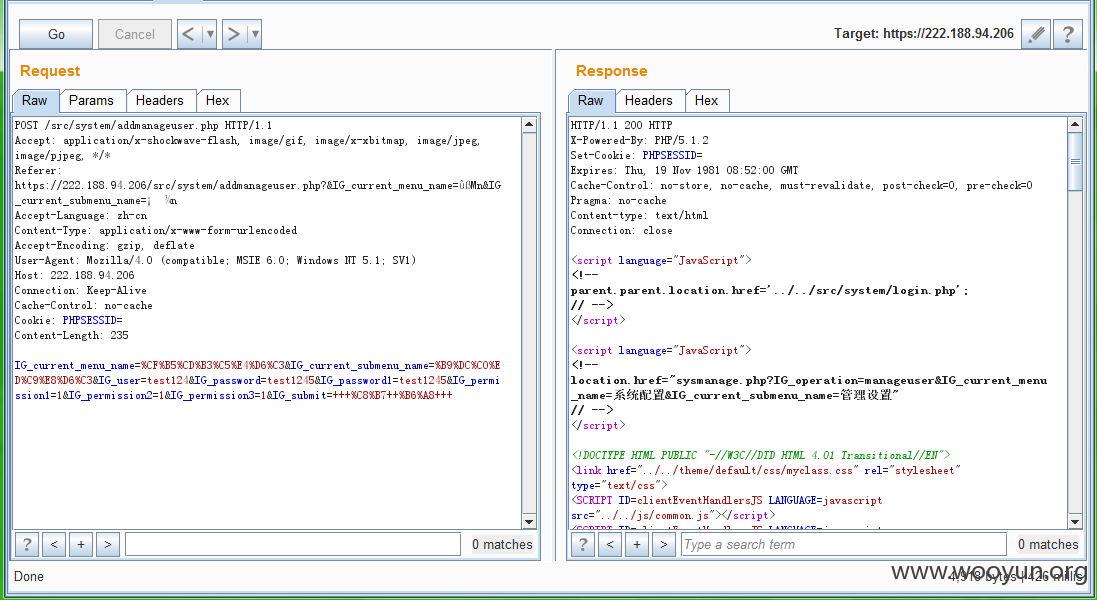Screen dimensions: 1097x600
Task: Click the HTTP/1.1 200 HTTP status line
Action: pyautogui.click(x=621, y=125)
